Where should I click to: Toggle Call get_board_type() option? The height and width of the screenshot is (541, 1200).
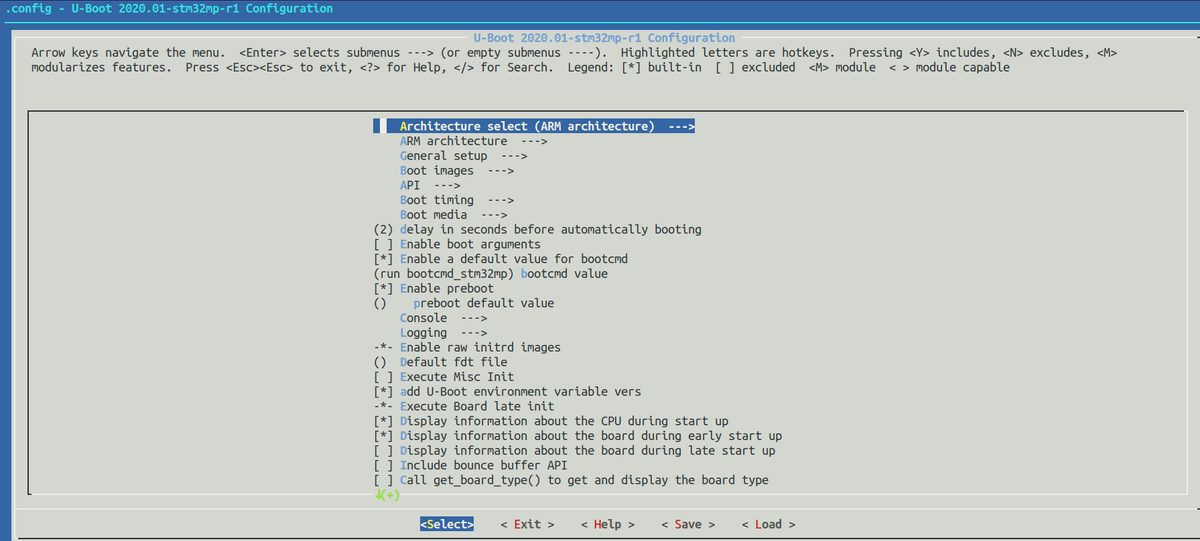coord(571,480)
